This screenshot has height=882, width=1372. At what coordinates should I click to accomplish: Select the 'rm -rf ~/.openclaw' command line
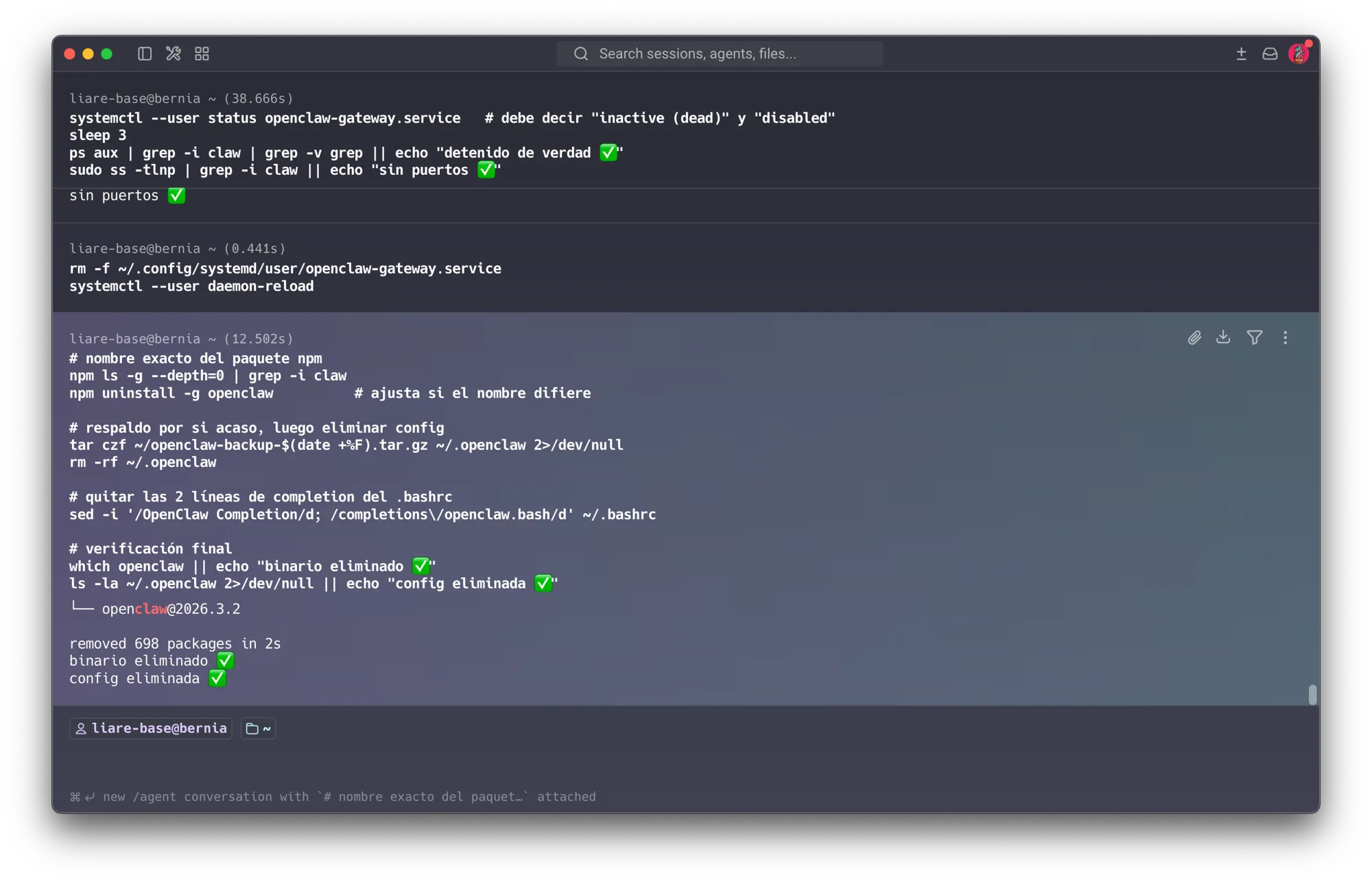click(x=143, y=462)
